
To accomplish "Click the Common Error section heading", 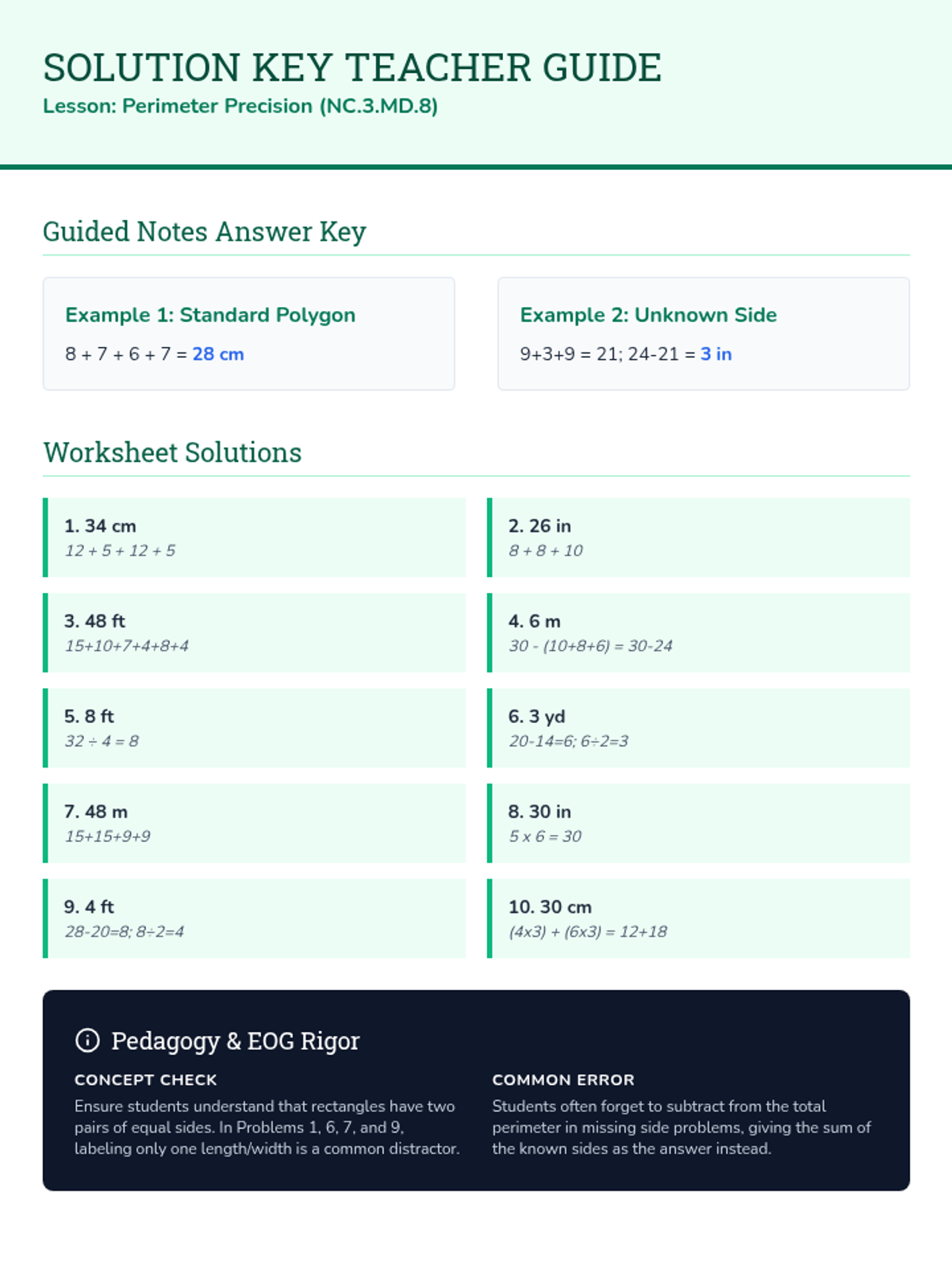I will tap(563, 1079).
